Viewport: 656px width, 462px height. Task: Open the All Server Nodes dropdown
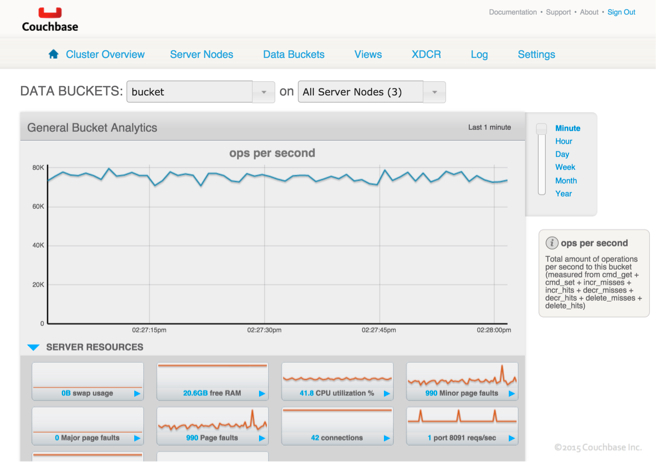click(434, 92)
